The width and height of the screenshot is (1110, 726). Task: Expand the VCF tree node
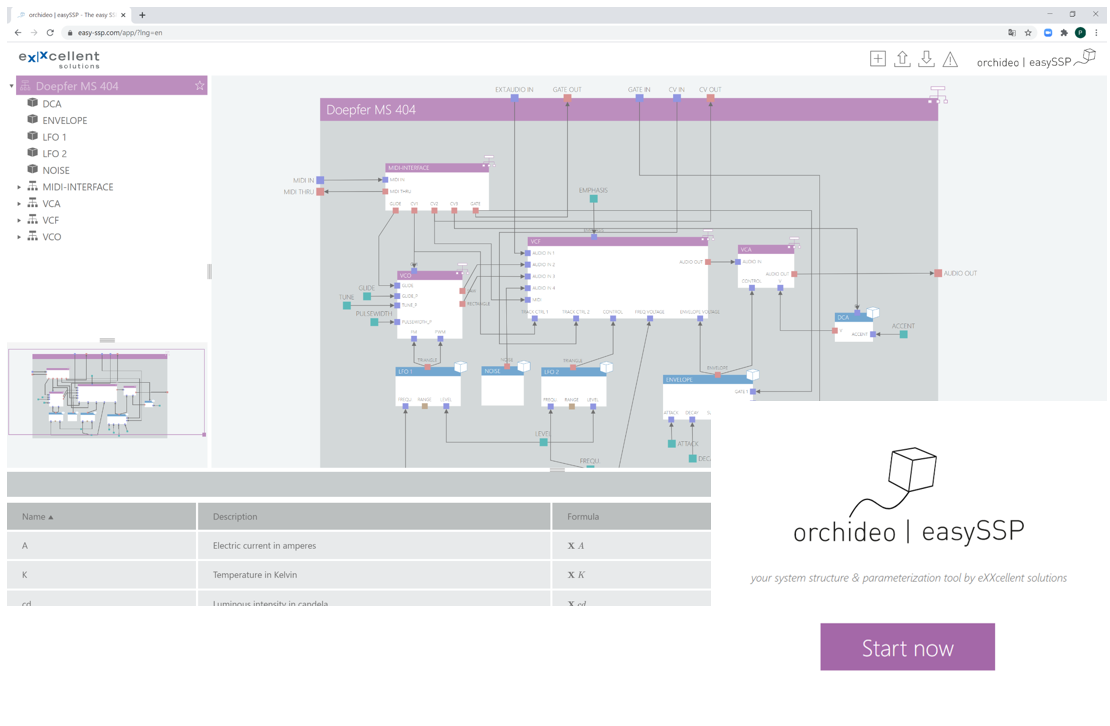coord(19,220)
